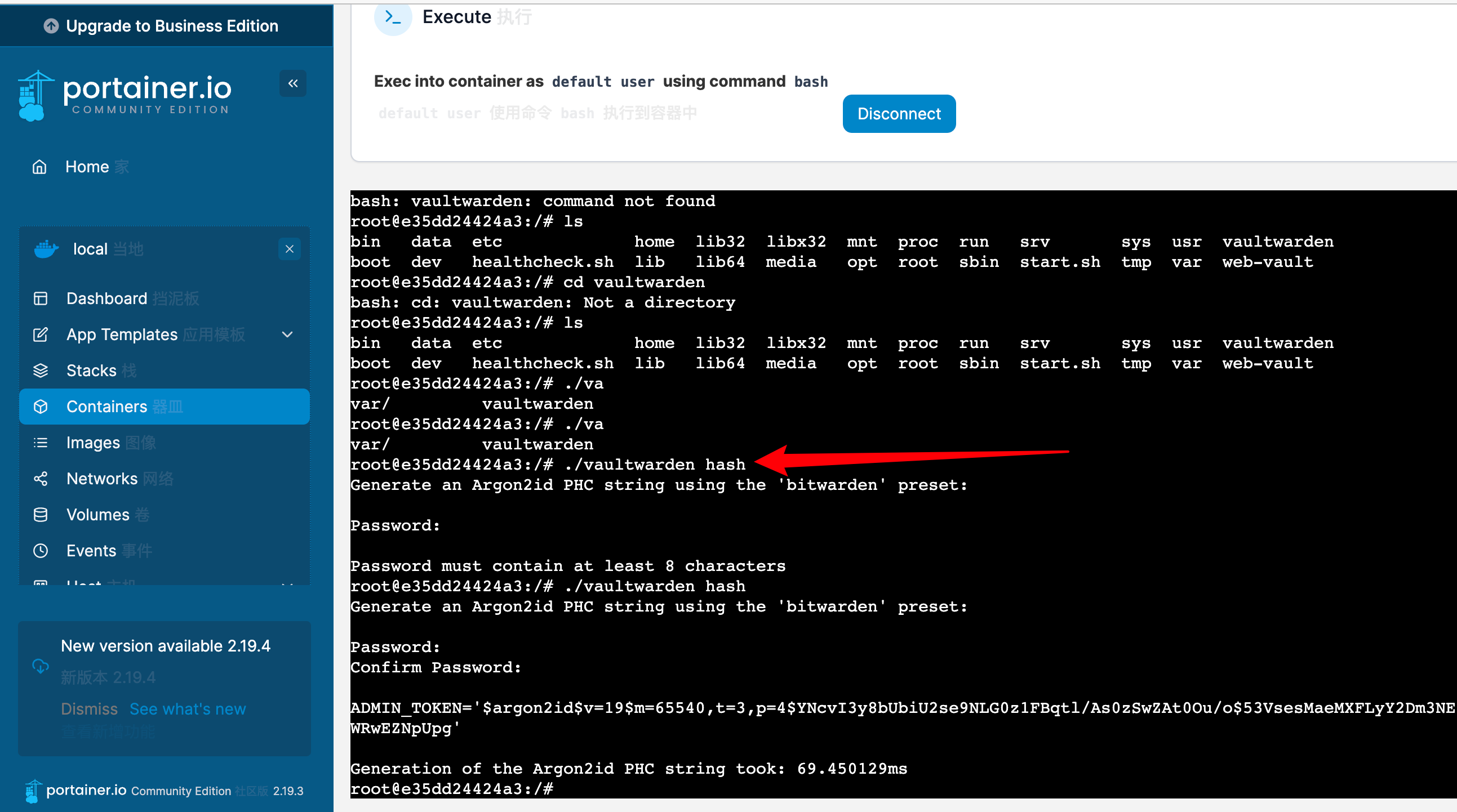Click the App Templates edit icon
This screenshot has width=1457, height=812.
(x=41, y=334)
